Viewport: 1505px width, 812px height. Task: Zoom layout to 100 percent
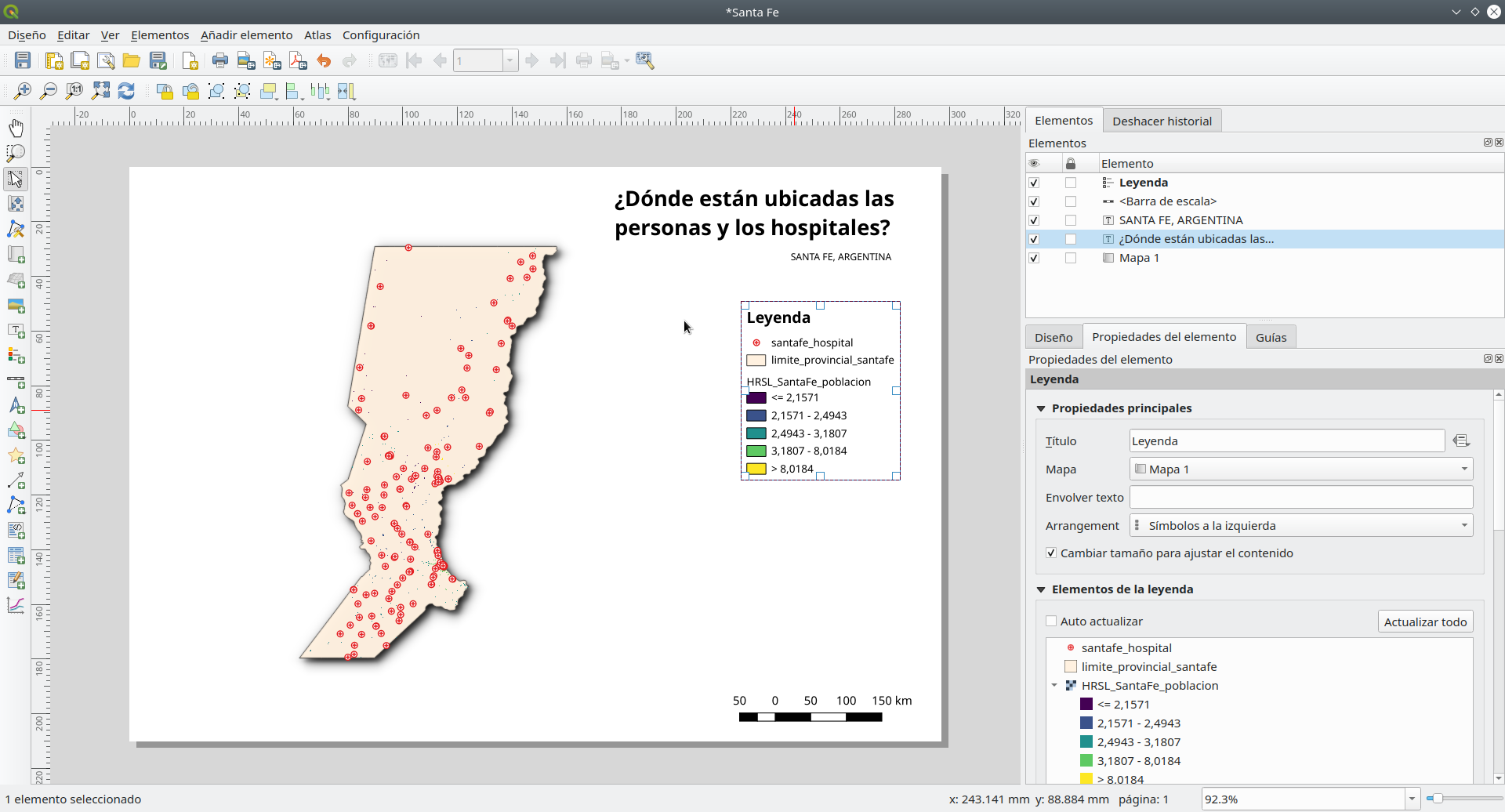(74, 91)
